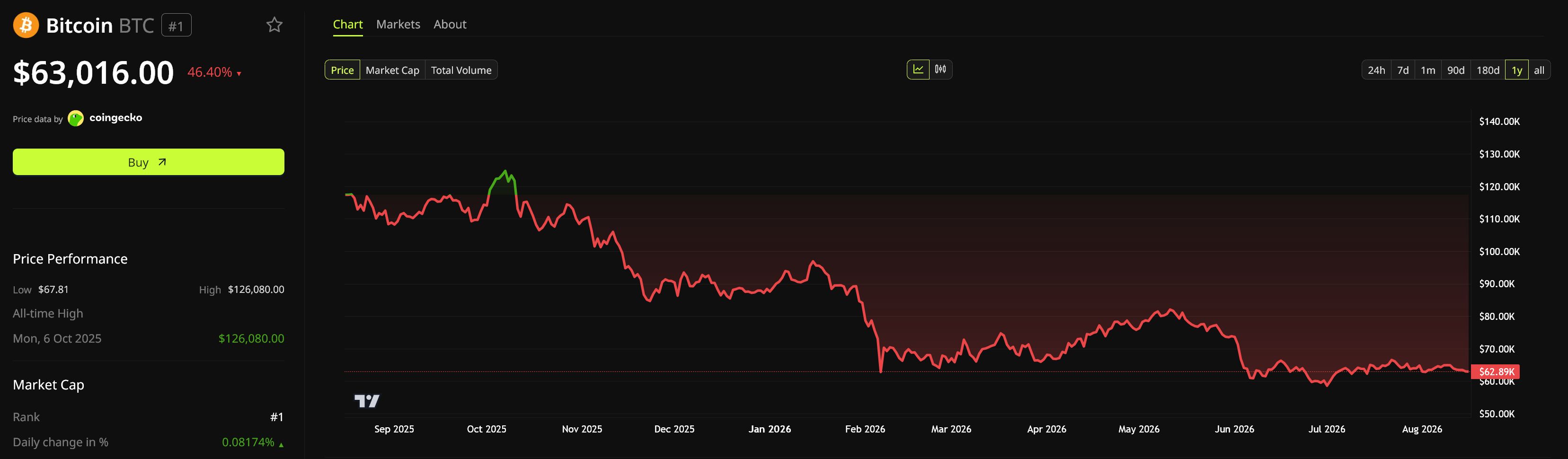Image resolution: width=1568 pixels, height=459 pixels.
Task: Set chart range to all
Action: (1540, 70)
